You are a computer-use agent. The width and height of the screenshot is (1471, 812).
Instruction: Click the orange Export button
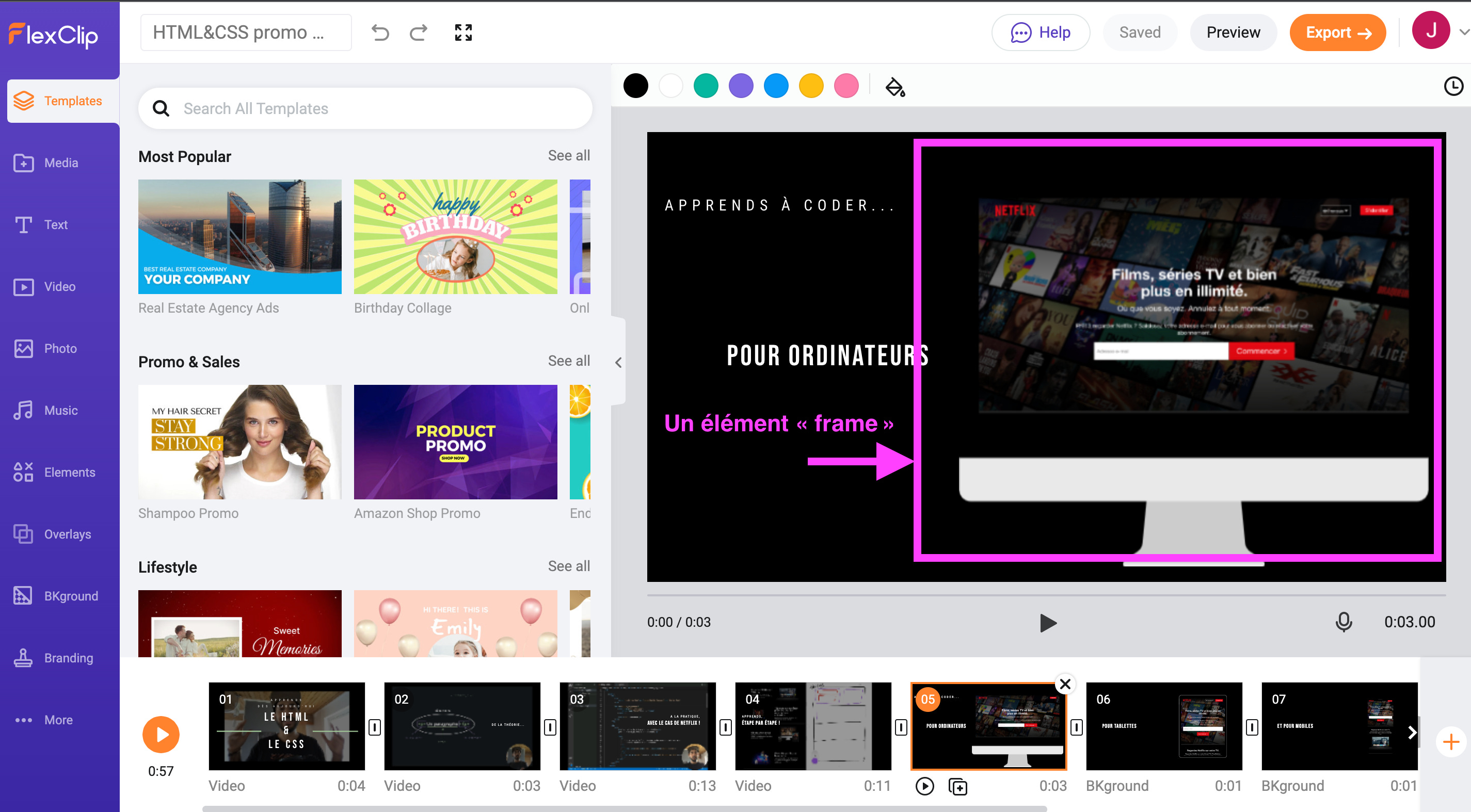(1337, 33)
